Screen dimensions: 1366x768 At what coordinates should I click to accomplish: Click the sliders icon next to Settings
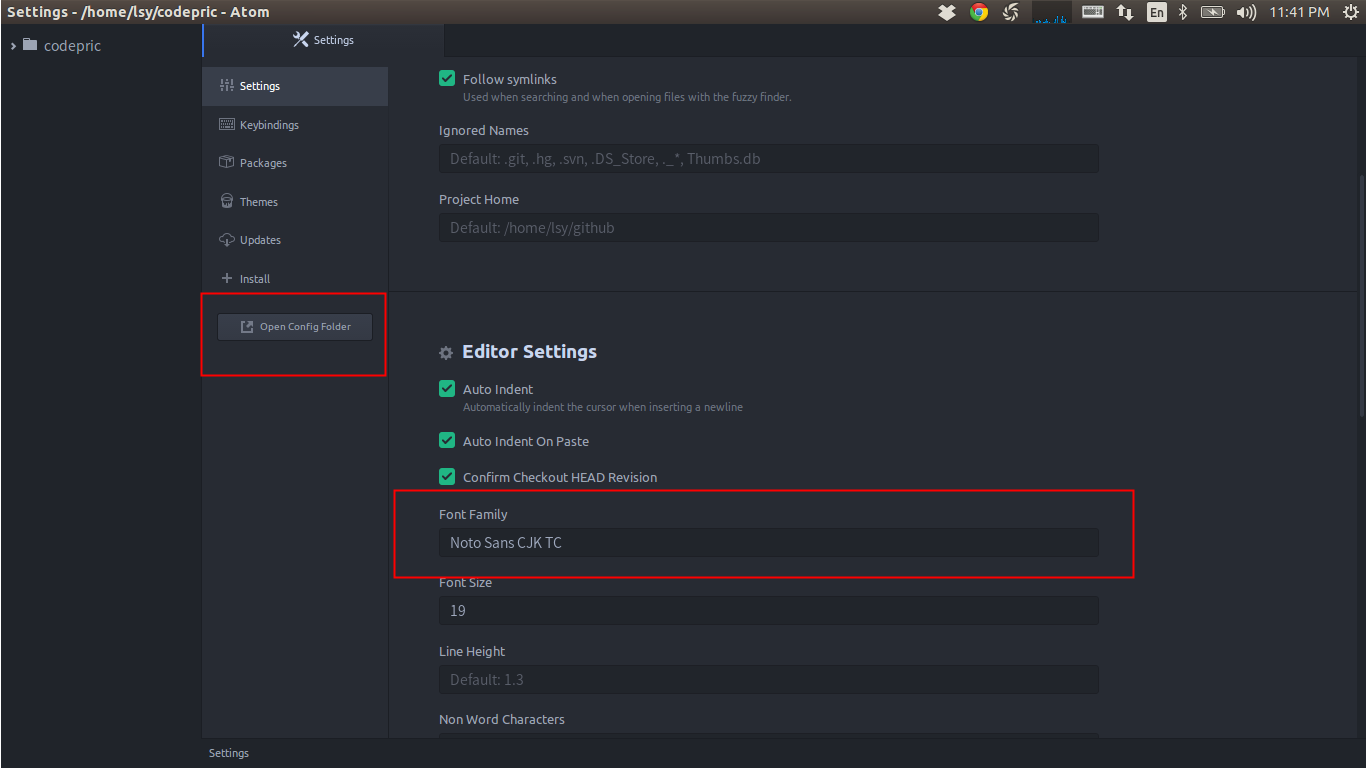pos(227,86)
